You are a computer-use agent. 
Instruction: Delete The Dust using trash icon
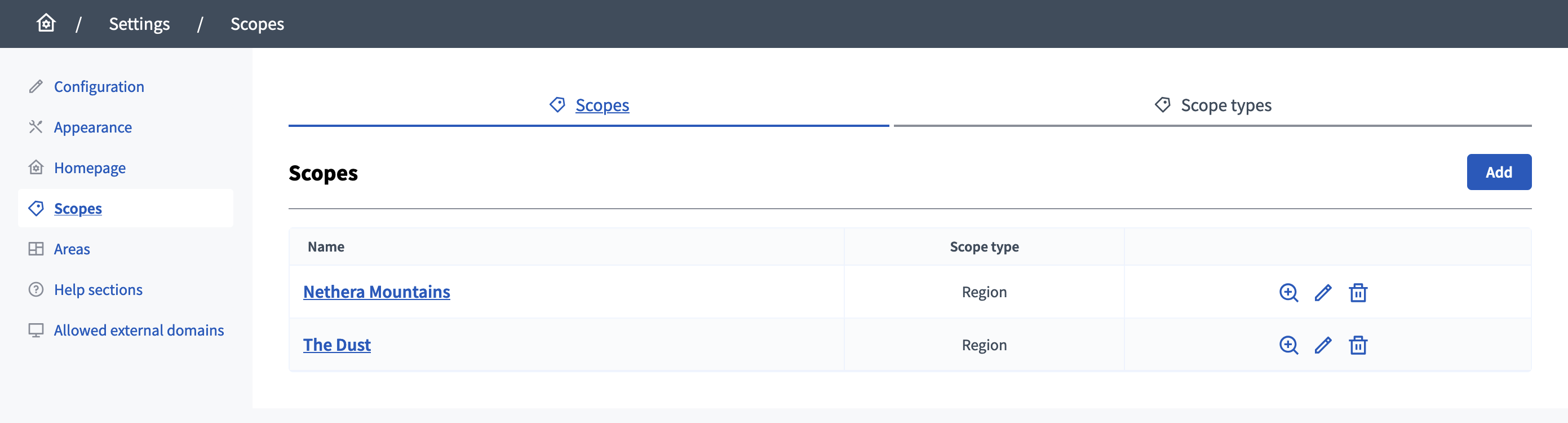[x=1358, y=345]
